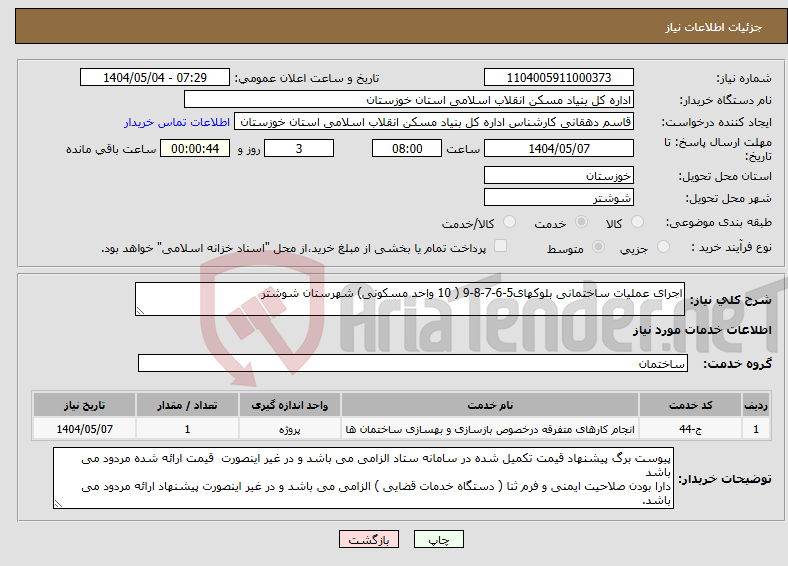Click the جزئیات اطلاعات نیاز page title
Viewport: 788px width, 566px height.
pos(714,27)
